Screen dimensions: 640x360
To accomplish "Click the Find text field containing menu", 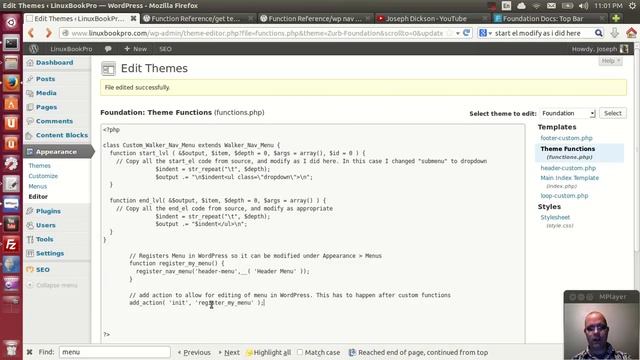I will tap(114, 352).
